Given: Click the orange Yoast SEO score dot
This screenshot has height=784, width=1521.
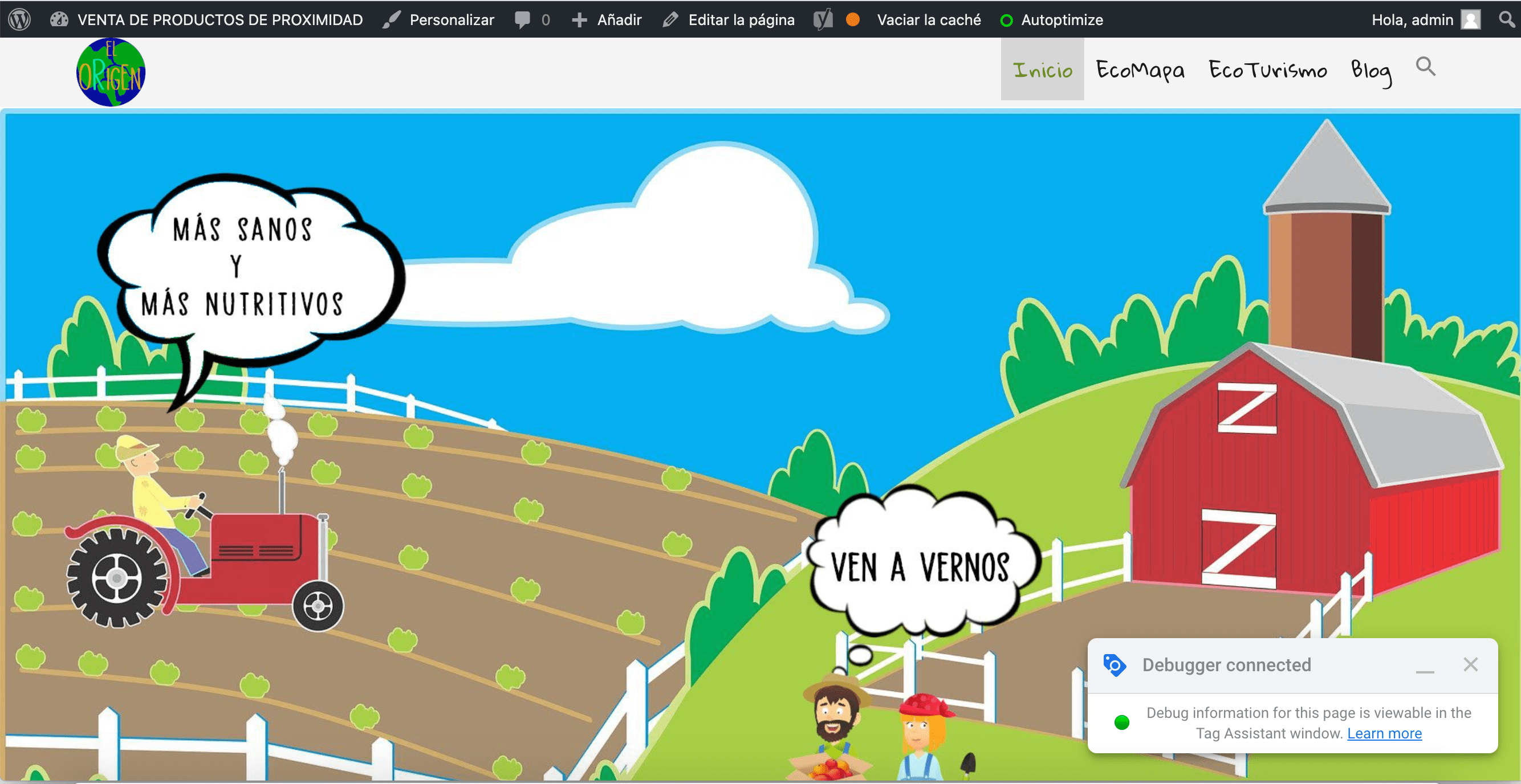Looking at the screenshot, I should point(853,19).
